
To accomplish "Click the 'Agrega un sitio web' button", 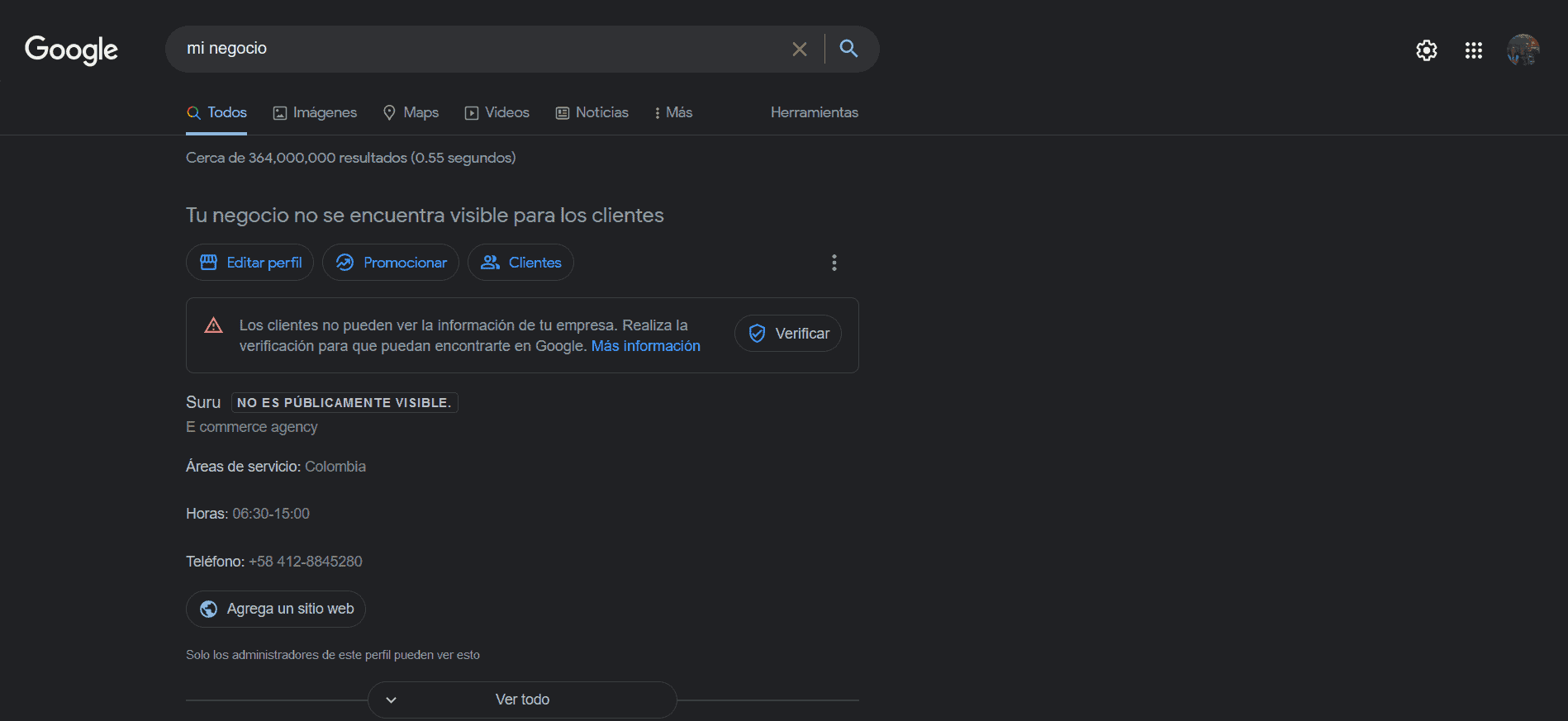I will (276, 609).
